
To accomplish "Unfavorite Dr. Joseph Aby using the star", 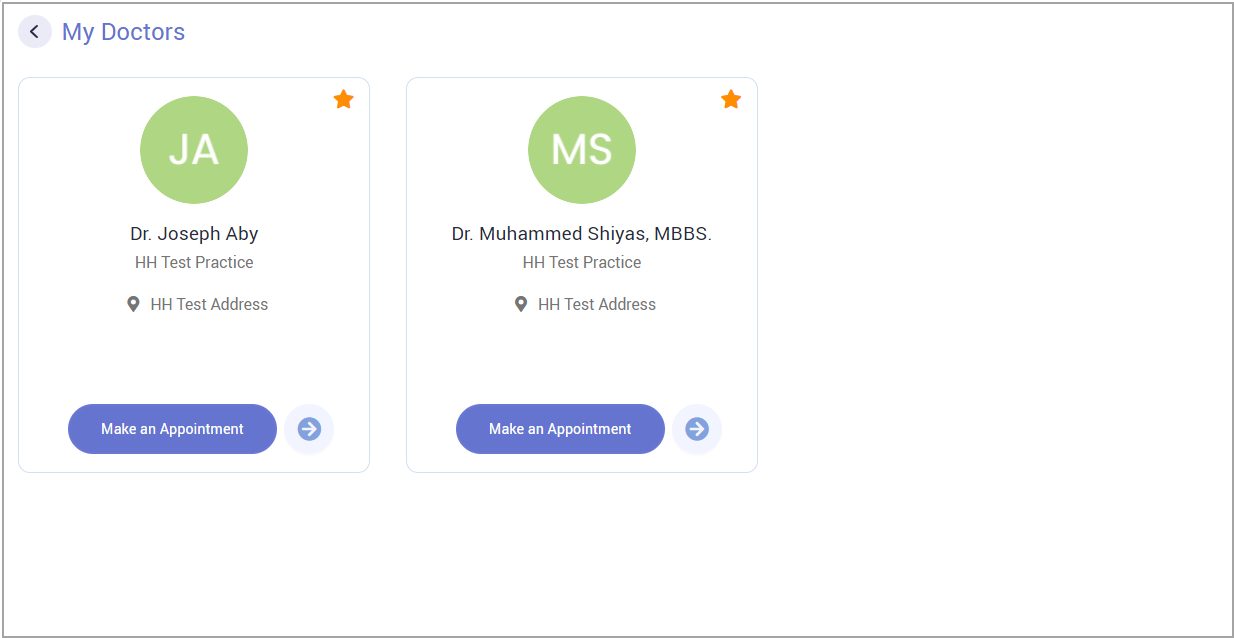I will 343,99.
